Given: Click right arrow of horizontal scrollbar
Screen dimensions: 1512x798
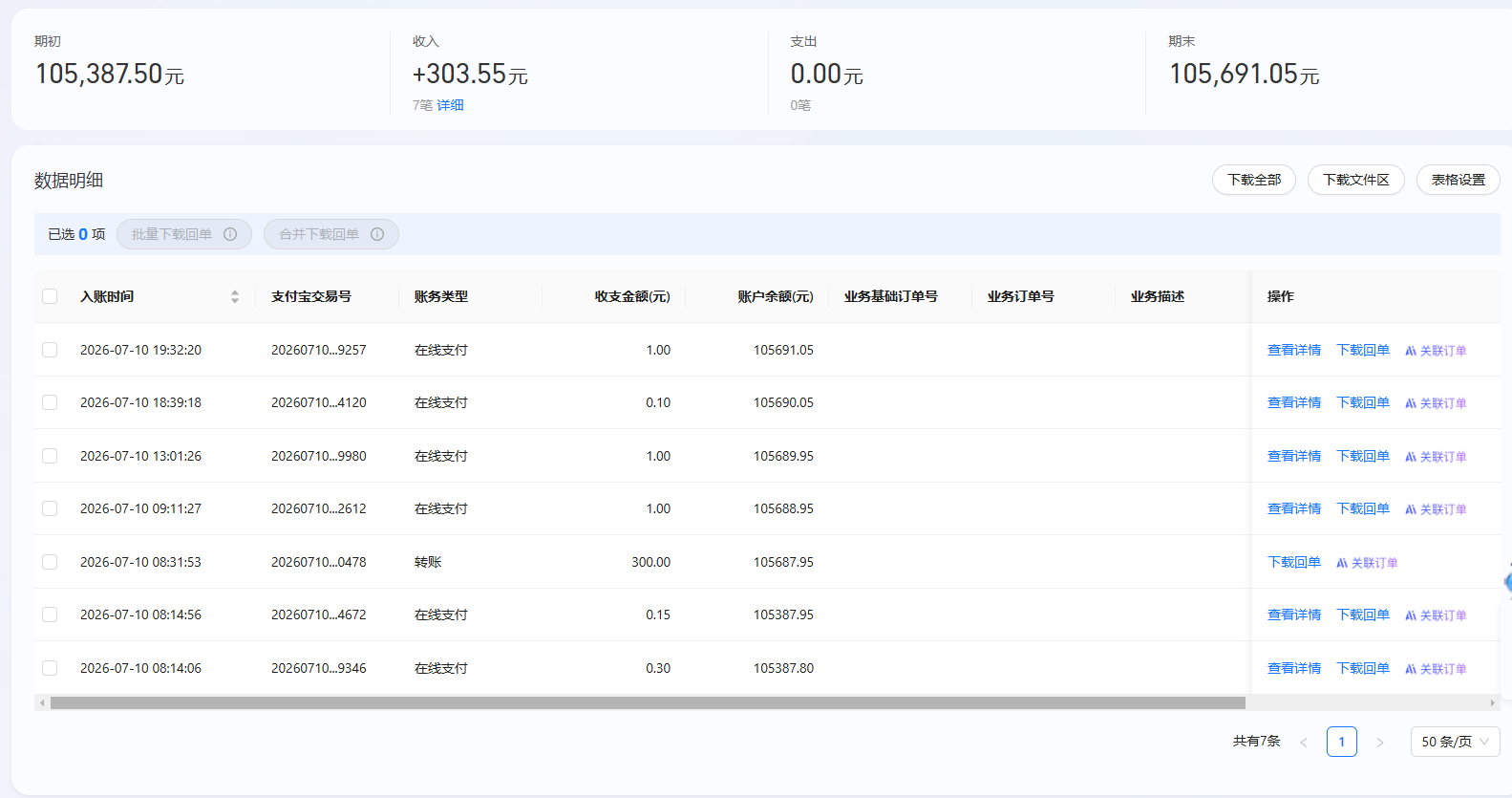Looking at the screenshot, I should pyautogui.click(x=1493, y=703).
